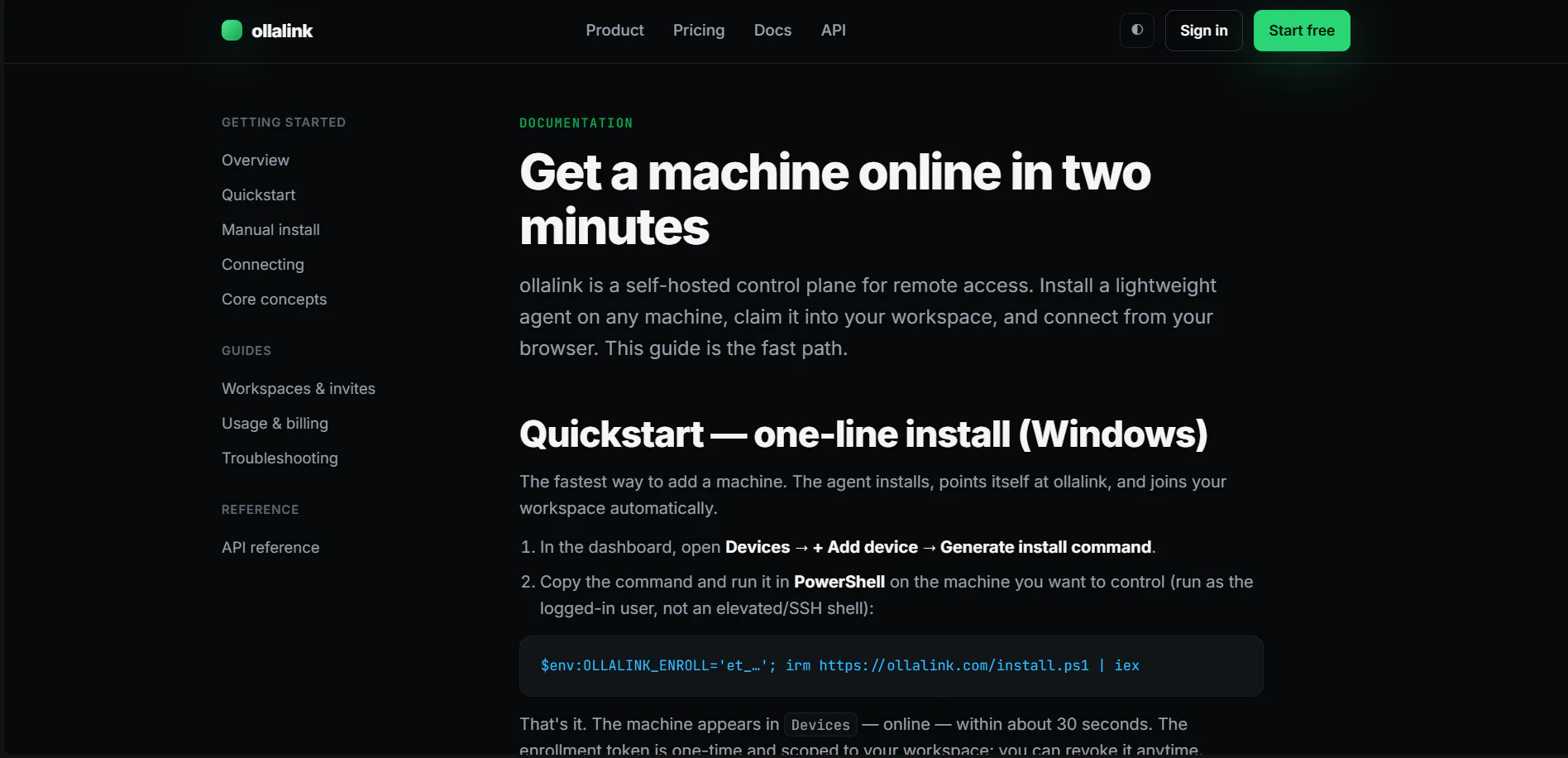Screen dimensions: 1568x758
Task: Click the green ollalink logo icon
Action: [x=232, y=31]
